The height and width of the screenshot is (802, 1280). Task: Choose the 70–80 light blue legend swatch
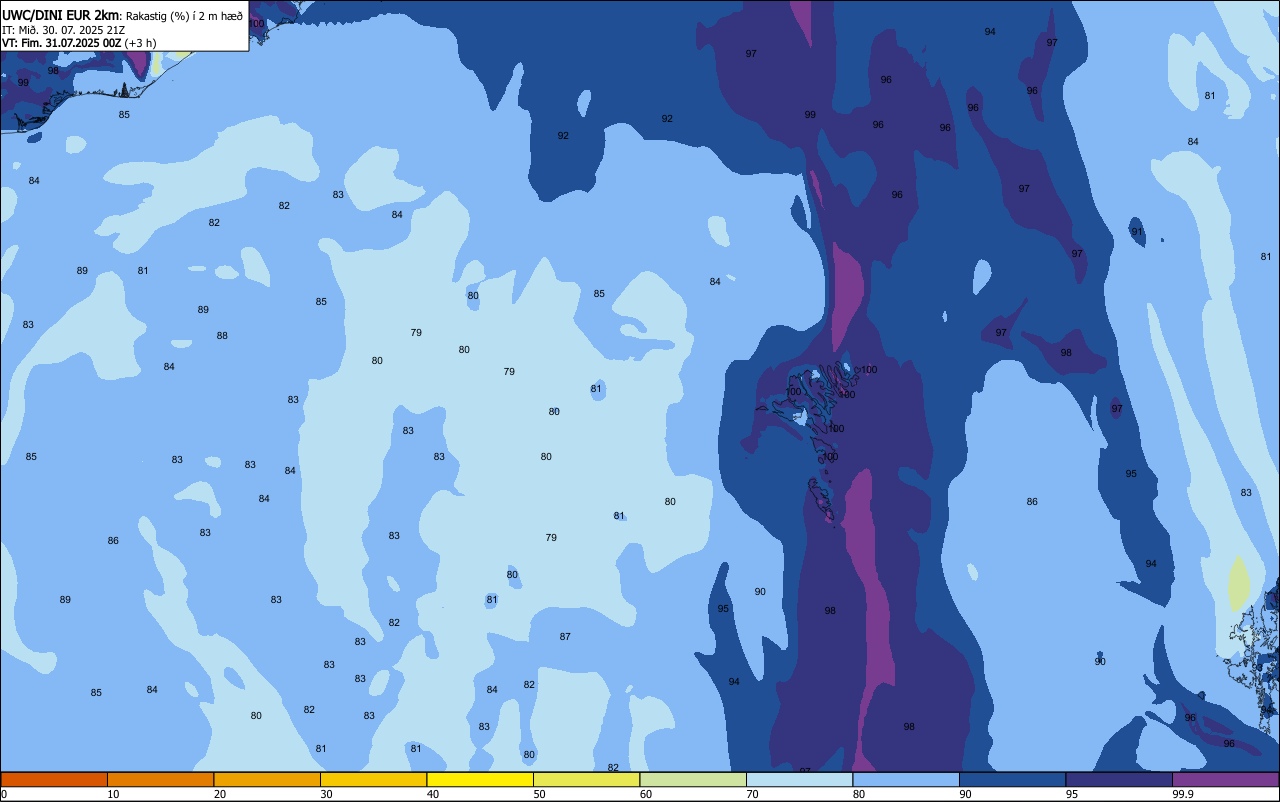(799, 779)
